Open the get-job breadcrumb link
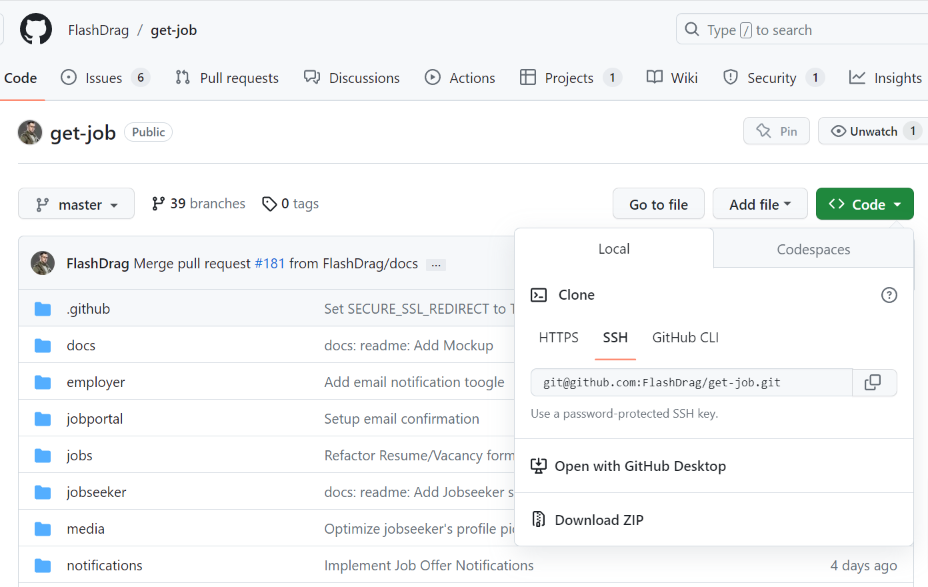928x587 pixels. [x=173, y=30]
